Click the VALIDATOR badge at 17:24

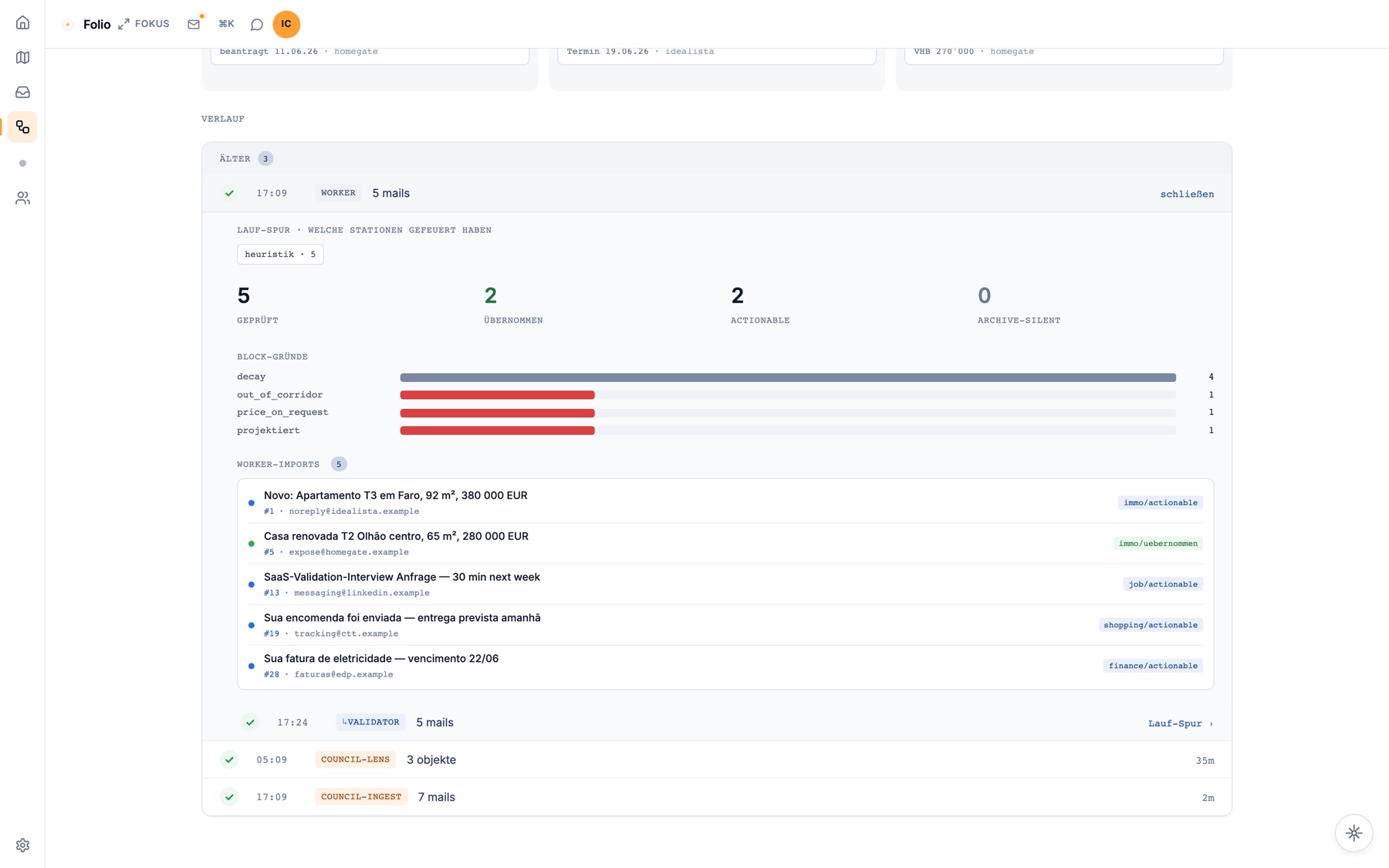pos(370,722)
